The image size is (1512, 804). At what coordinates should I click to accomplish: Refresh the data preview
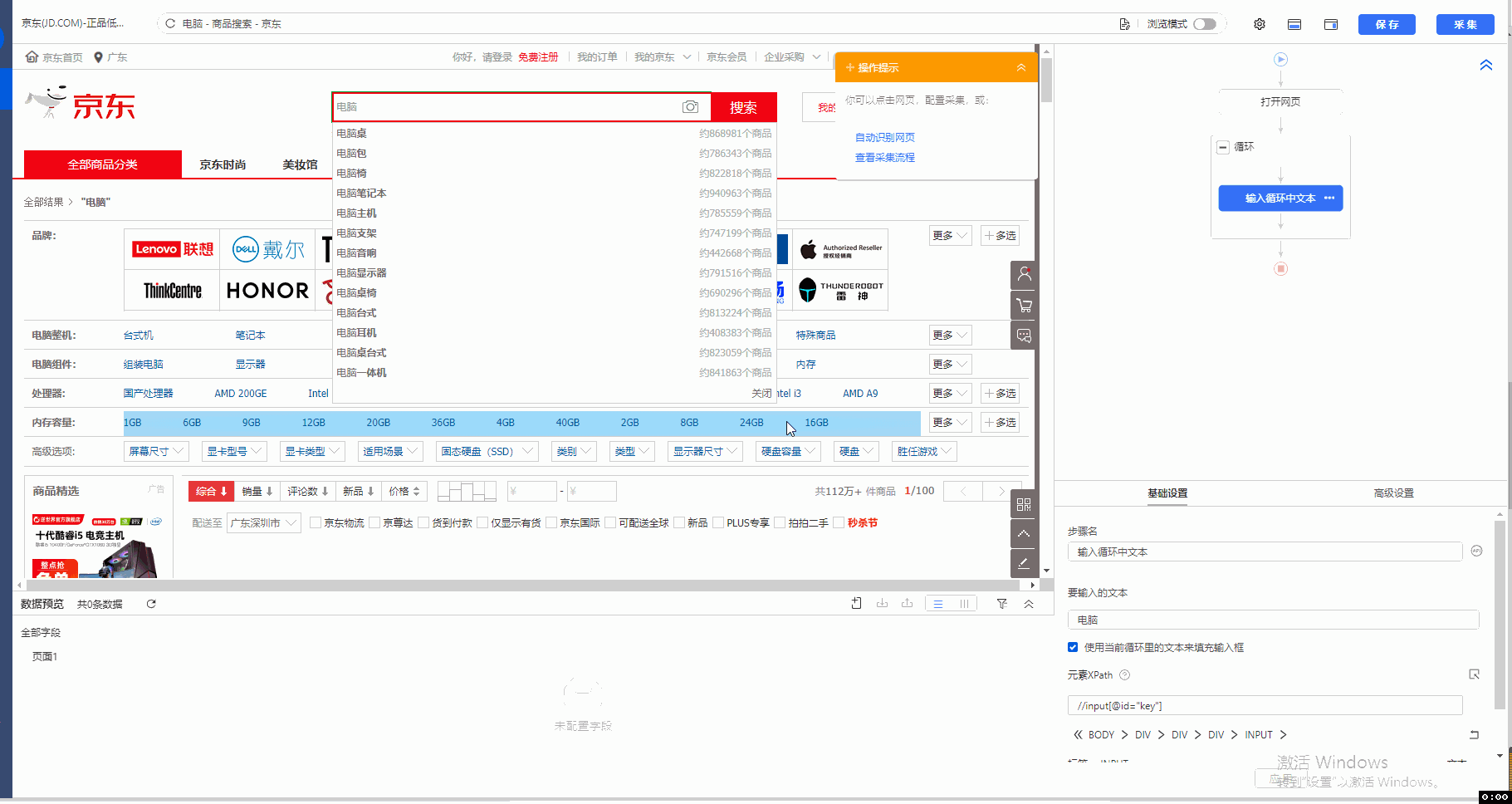coord(151,604)
